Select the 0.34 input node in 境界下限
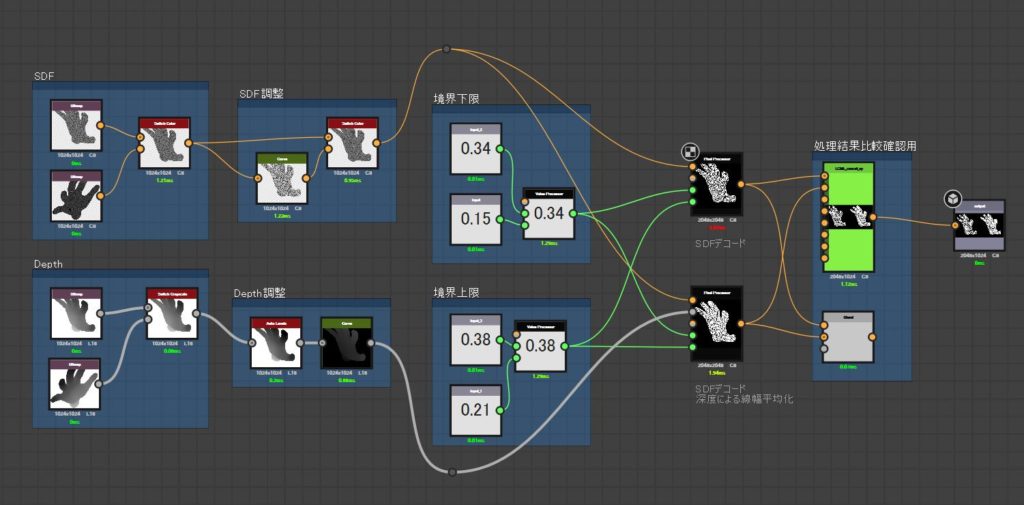Viewport: 1024px width, 505px height. point(476,149)
